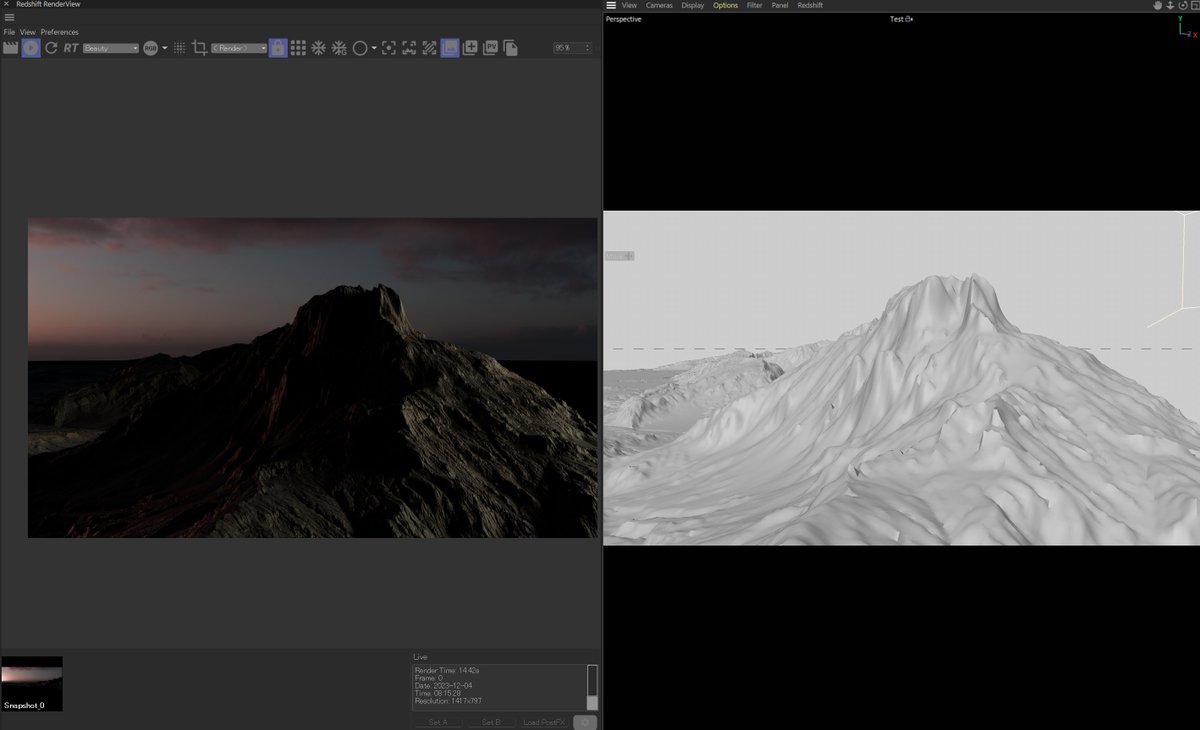Open the Preferences menu in RenderView
The width and height of the screenshot is (1200, 730).
click(60, 32)
